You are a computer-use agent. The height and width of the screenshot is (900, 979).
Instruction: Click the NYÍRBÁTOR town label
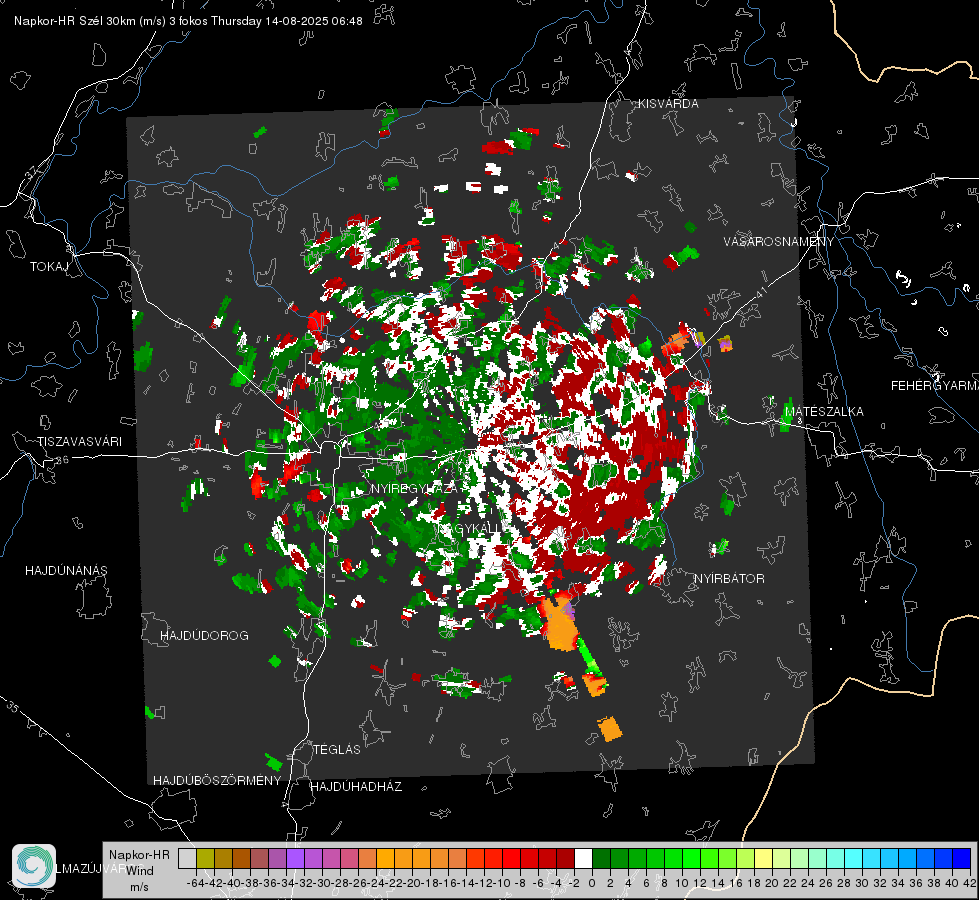729,579
